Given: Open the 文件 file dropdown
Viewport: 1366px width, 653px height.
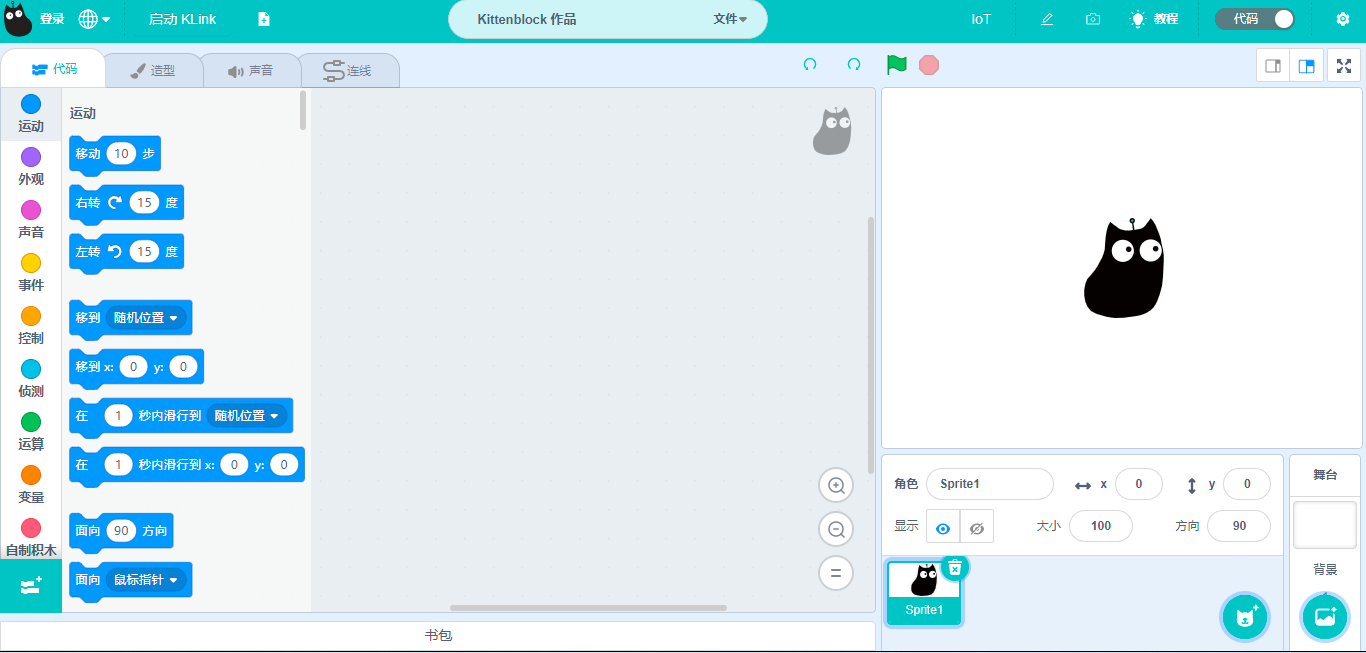Looking at the screenshot, I should coord(730,19).
